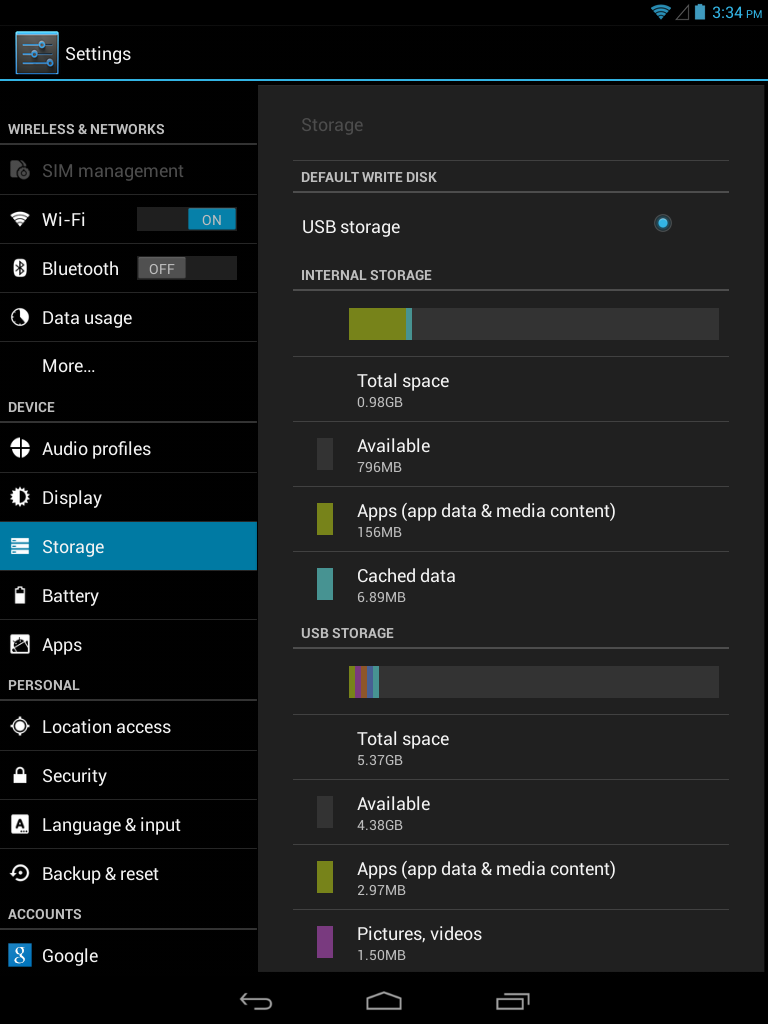Tap the Wi-Fi icon in sidebar
Image resolution: width=768 pixels, height=1024 pixels.
click(x=20, y=219)
